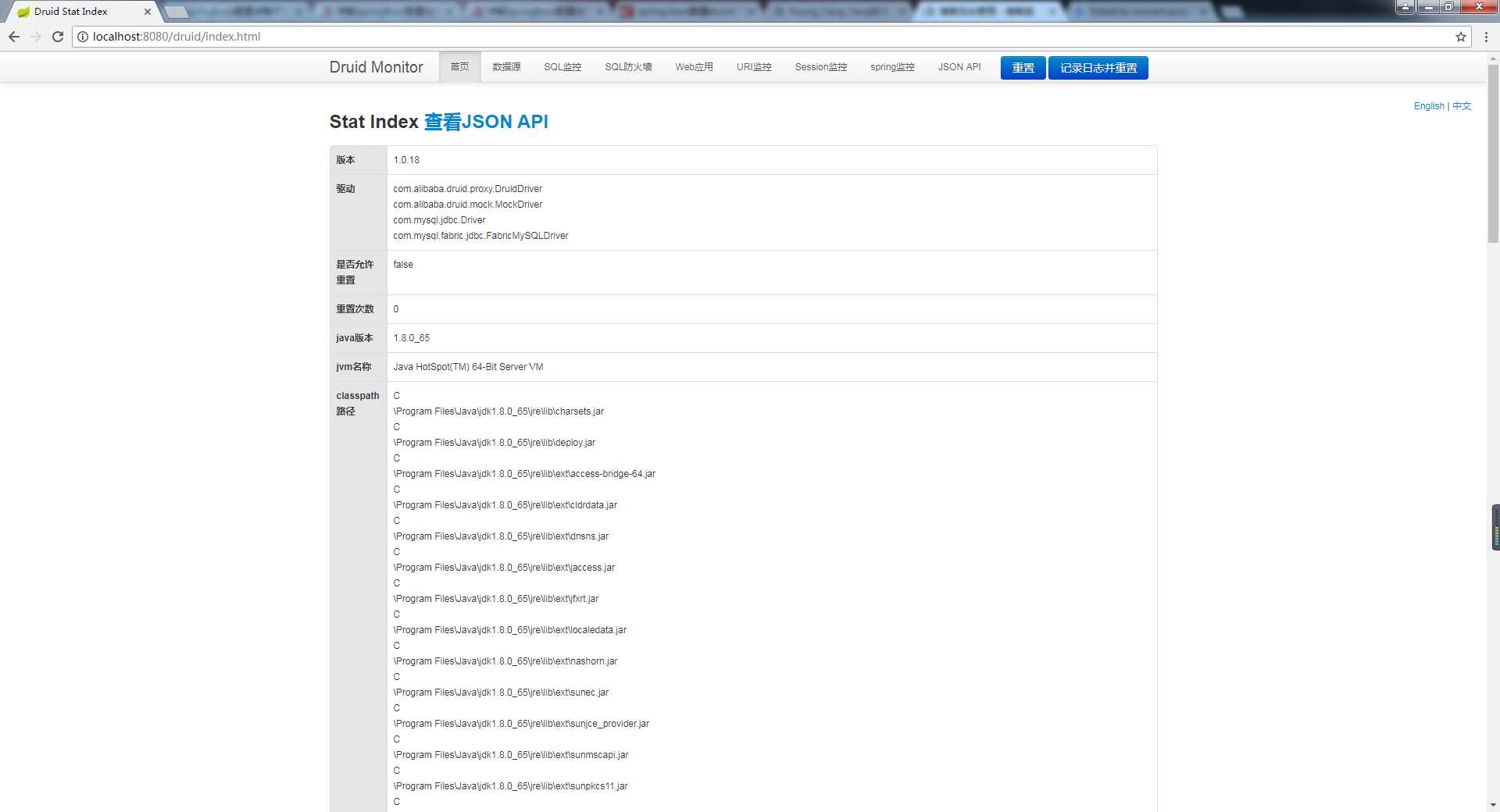Click the localedata.jar classpath entry
Viewport: 1500px width, 812px height.
click(510, 630)
